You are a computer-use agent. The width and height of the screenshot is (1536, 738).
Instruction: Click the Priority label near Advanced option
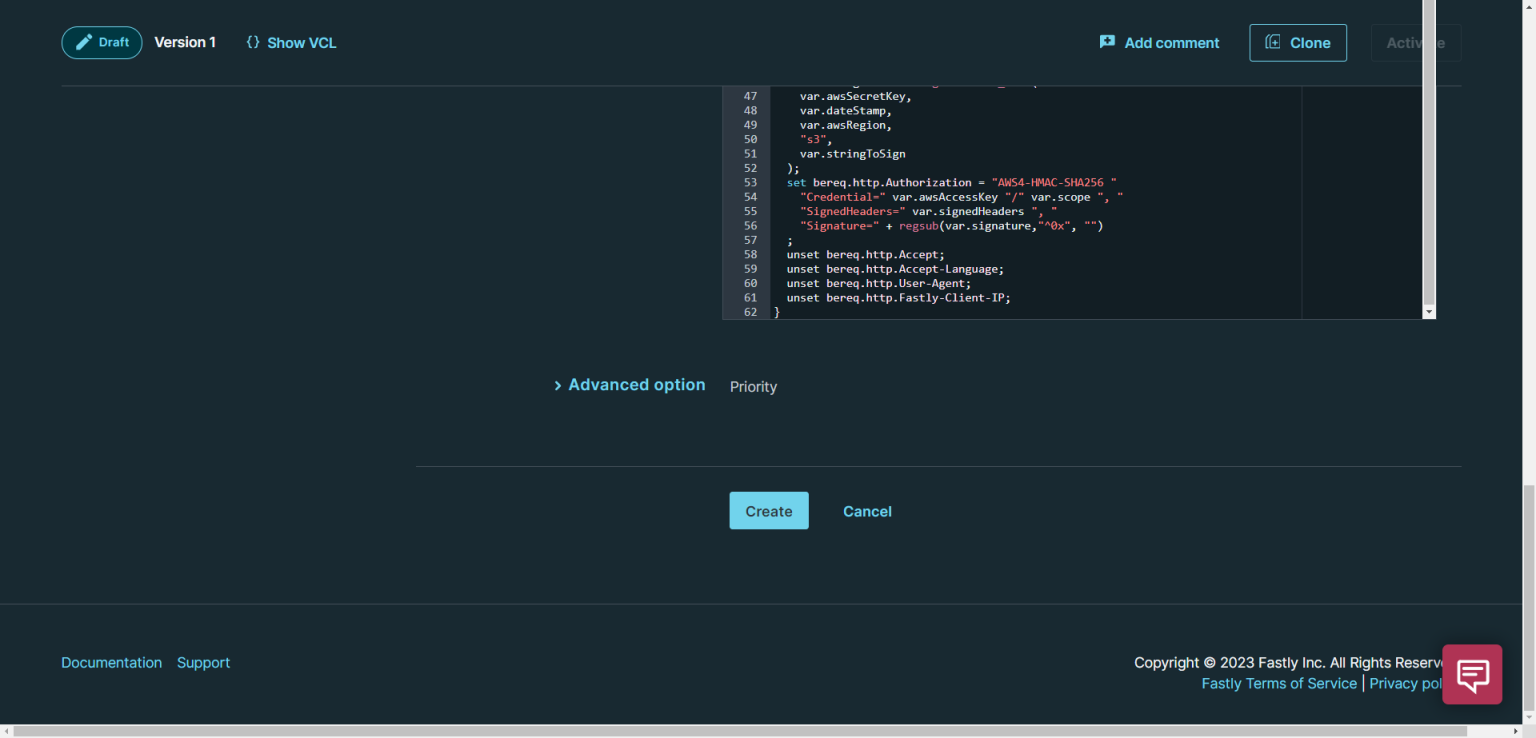753,386
